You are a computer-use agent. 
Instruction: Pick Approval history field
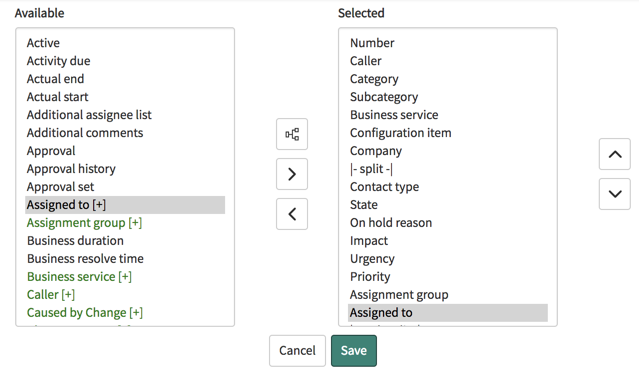pyautogui.click(x=125, y=169)
